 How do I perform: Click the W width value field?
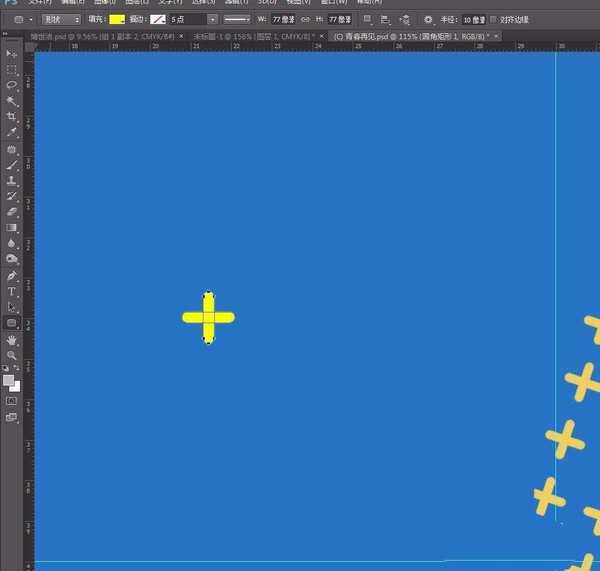(283, 20)
